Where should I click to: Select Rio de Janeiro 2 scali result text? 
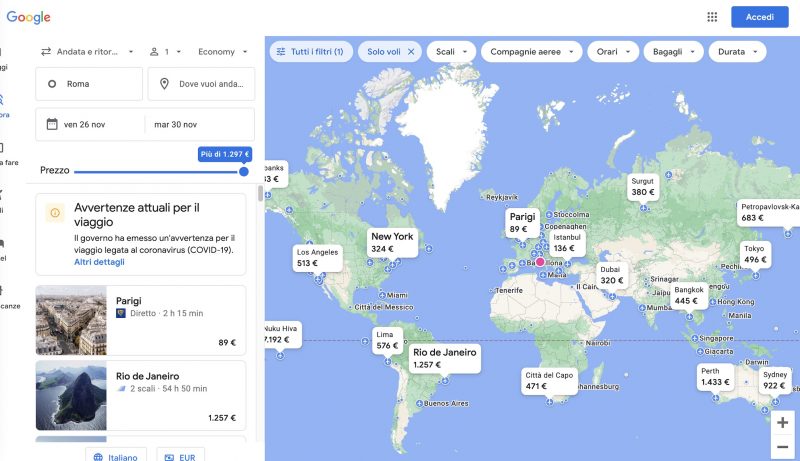tap(168, 389)
